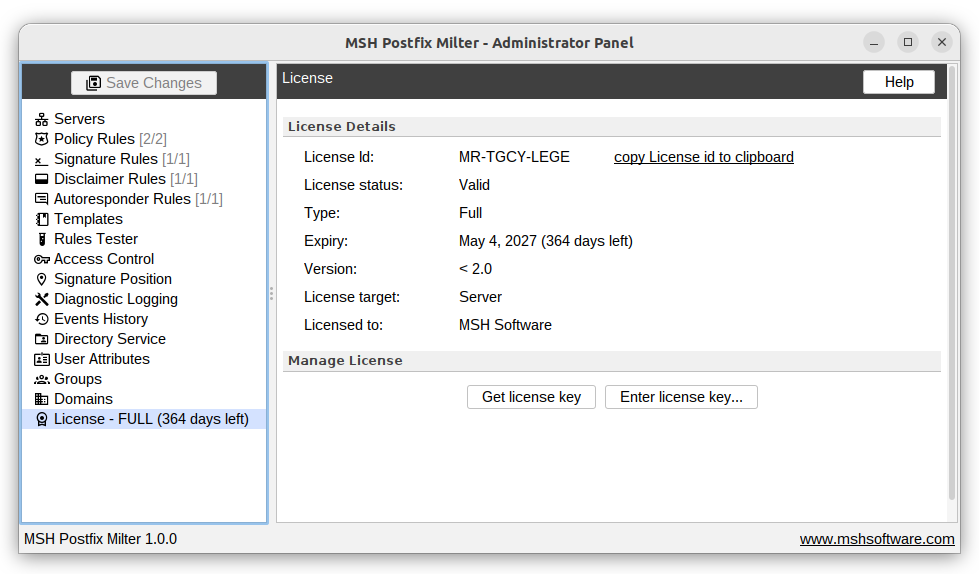Click the Signature Position pin icon
Image resolution: width=979 pixels, height=574 pixels.
pos(41,279)
